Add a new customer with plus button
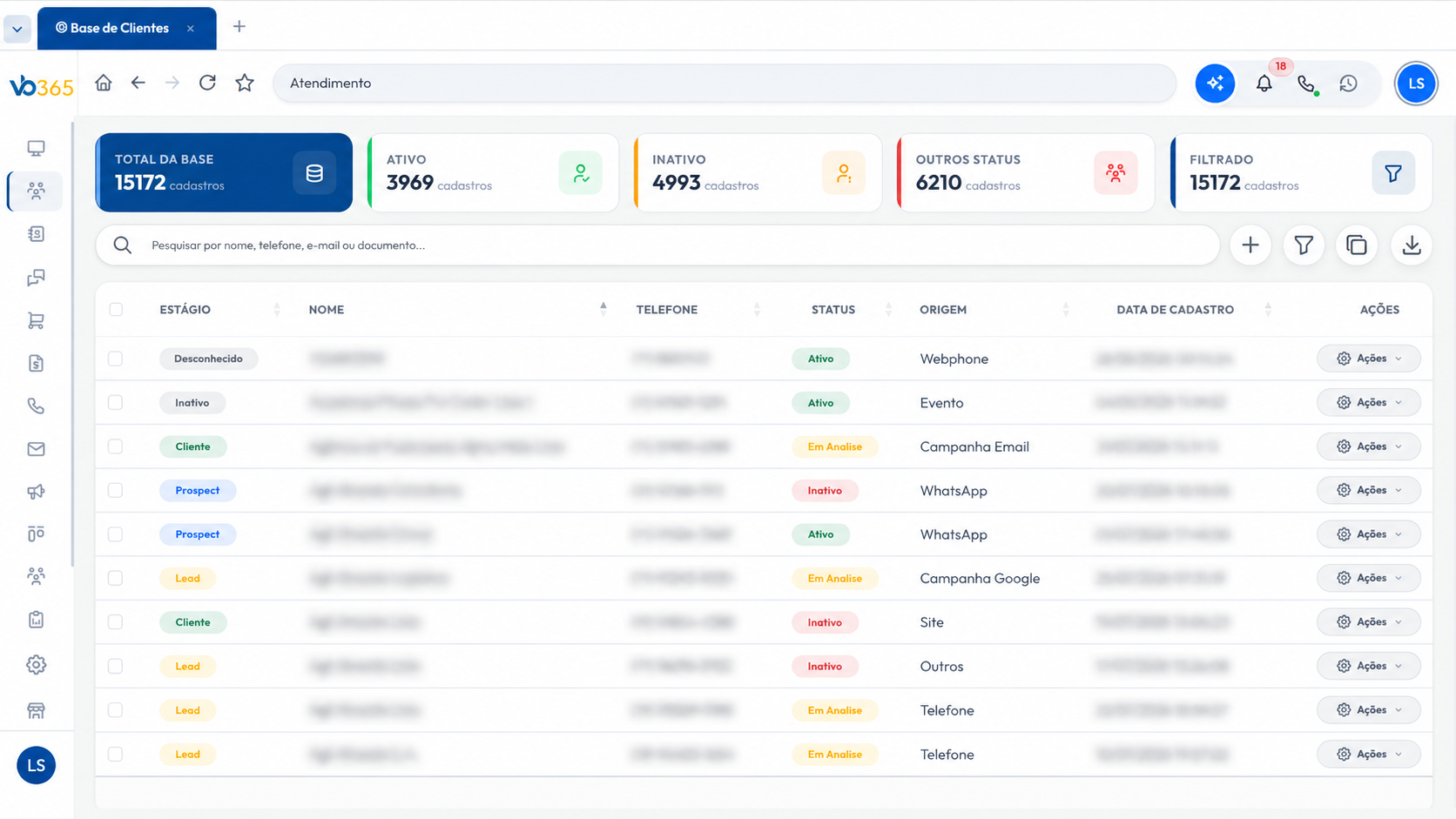 (1250, 245)
